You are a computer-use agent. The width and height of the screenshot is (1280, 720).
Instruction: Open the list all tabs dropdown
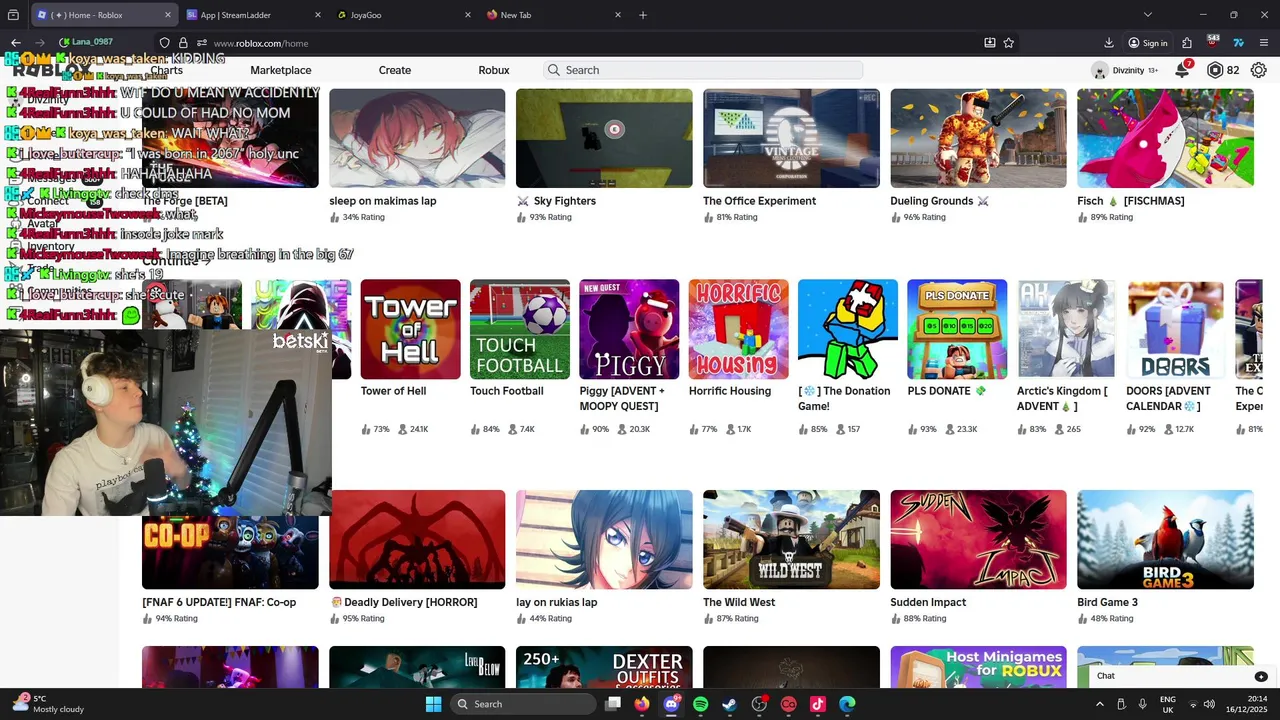(x=1147, y=15)
